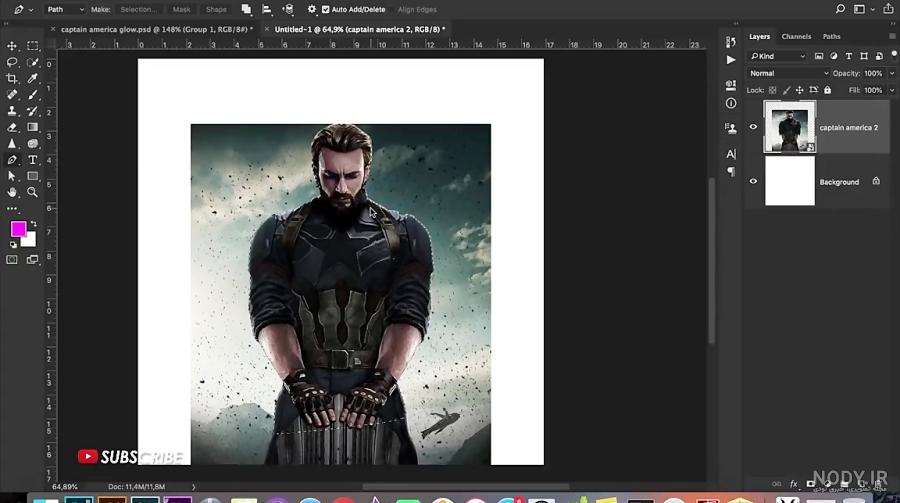Select the Quick Selection tool

coord(33,62)
